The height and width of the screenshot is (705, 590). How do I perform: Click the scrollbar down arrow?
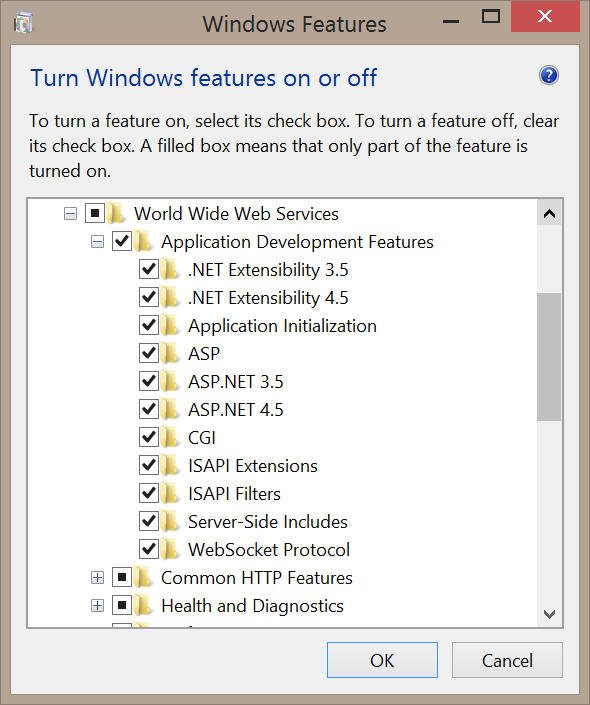pyautogui.click(x=549, y=614)
